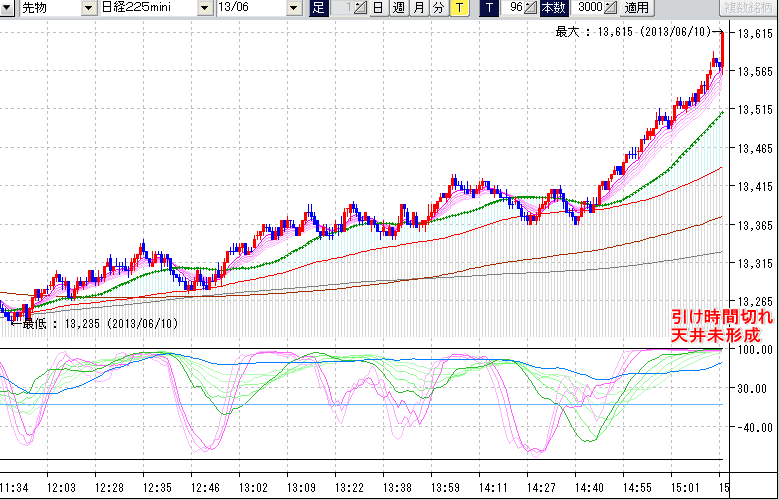This screenshot has width=780, height=500.
Task: Expand the 日経225mini instrument dropdown
Action: (x=204, y=8)
